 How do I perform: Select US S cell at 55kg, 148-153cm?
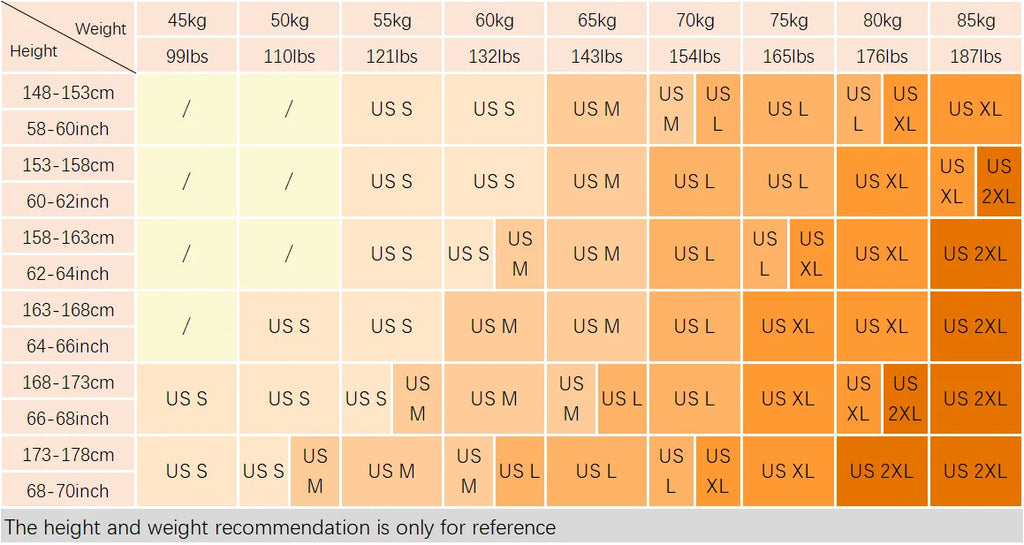[x=391, y=109]
